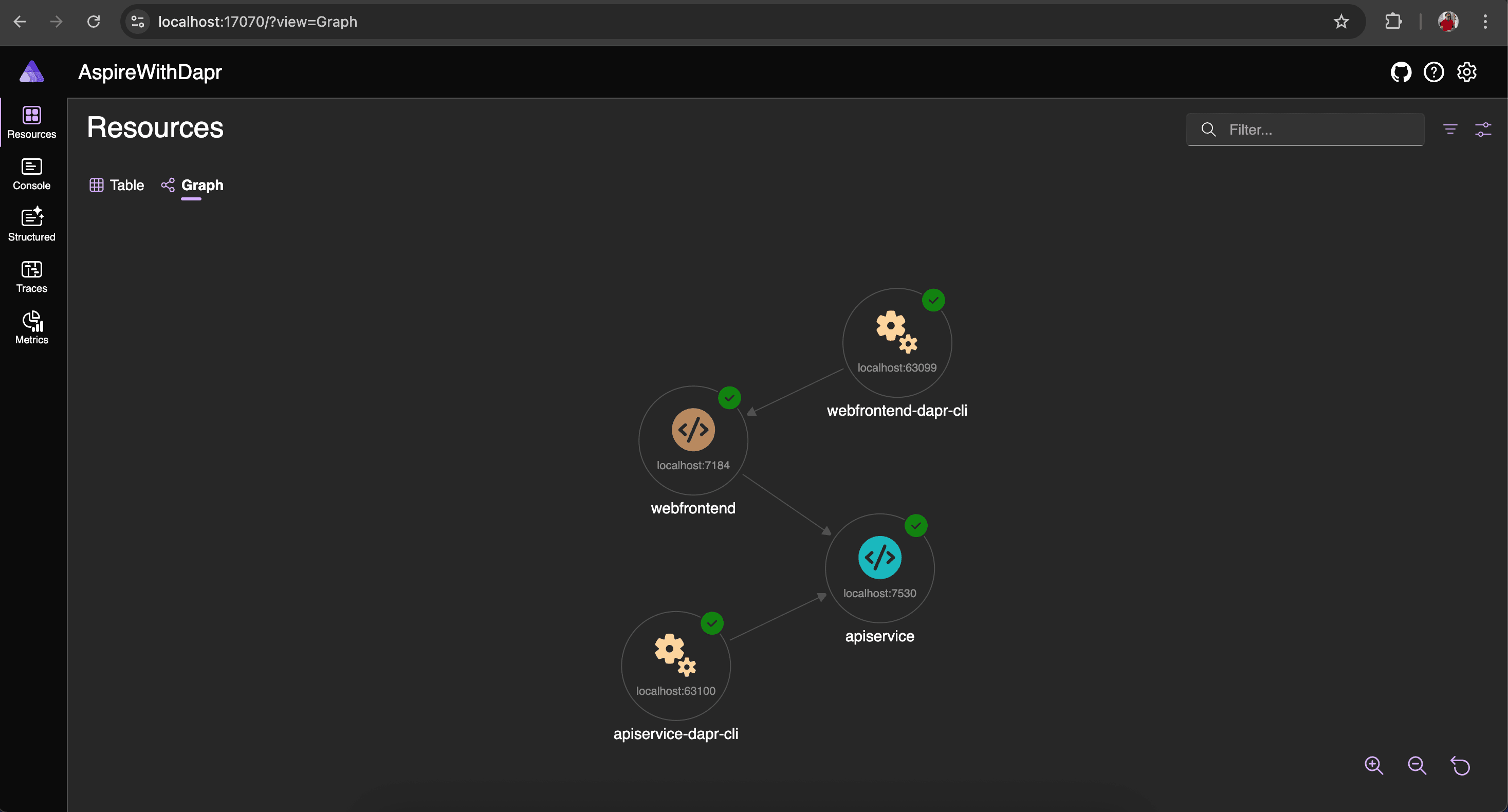Click the localhost:63099 endpoint label
Screen dimensions: 1508x812
point(897,367)
